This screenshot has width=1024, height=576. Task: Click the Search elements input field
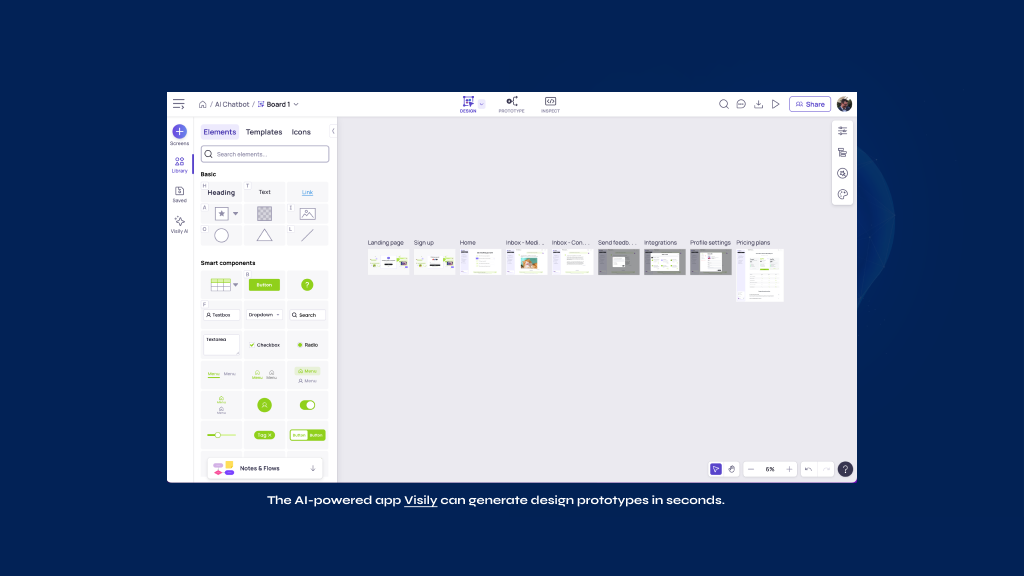tap(270, 154)
